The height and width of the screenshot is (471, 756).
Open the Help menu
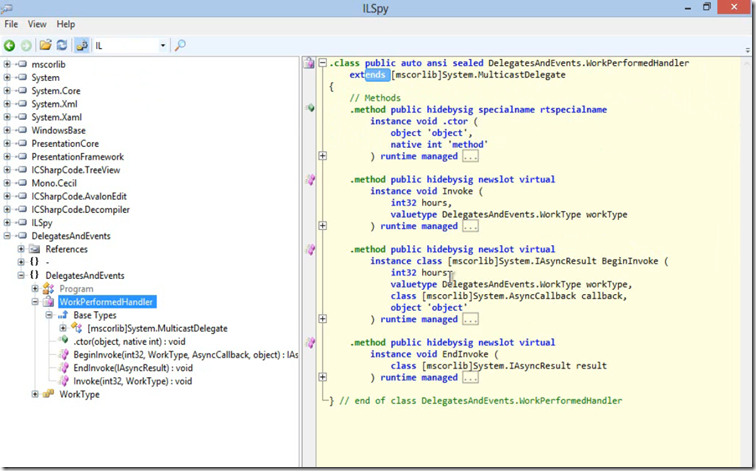point(66,24)
